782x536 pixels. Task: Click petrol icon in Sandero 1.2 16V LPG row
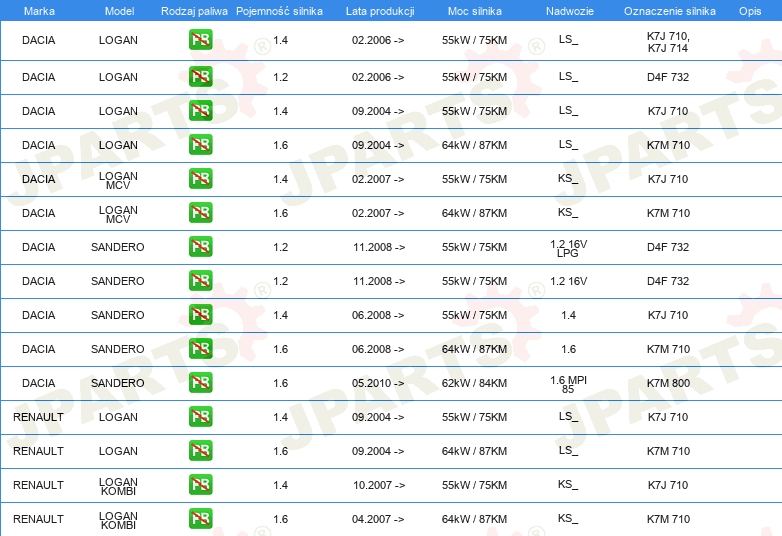click(200, 247)
